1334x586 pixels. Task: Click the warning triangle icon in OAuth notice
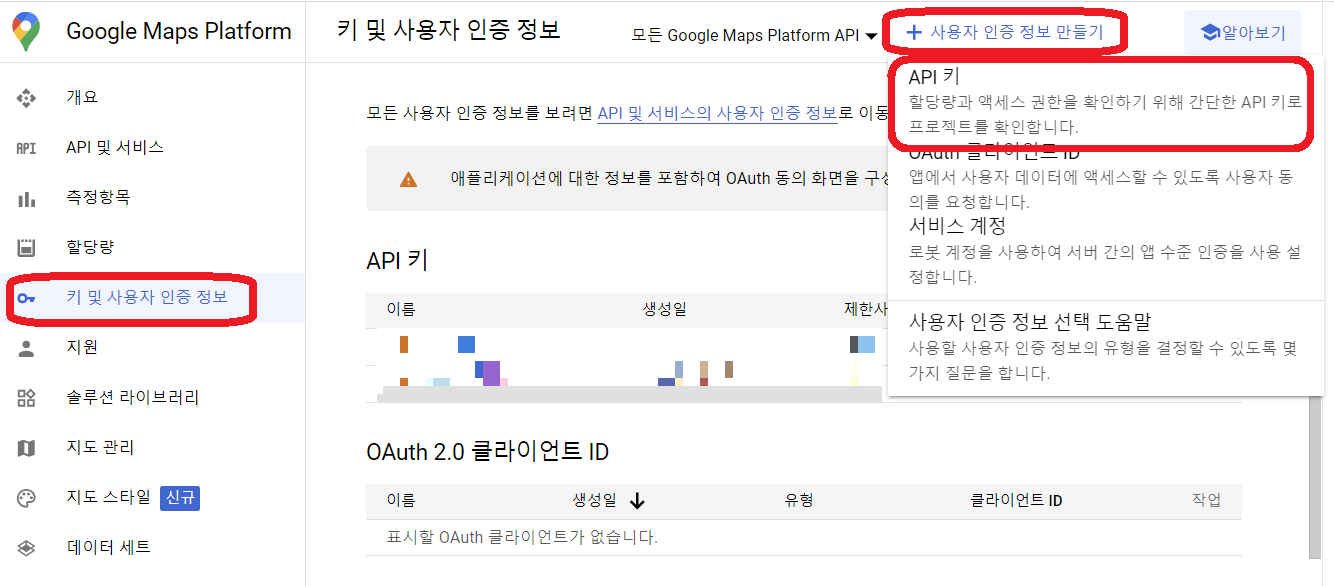[408, 179]
